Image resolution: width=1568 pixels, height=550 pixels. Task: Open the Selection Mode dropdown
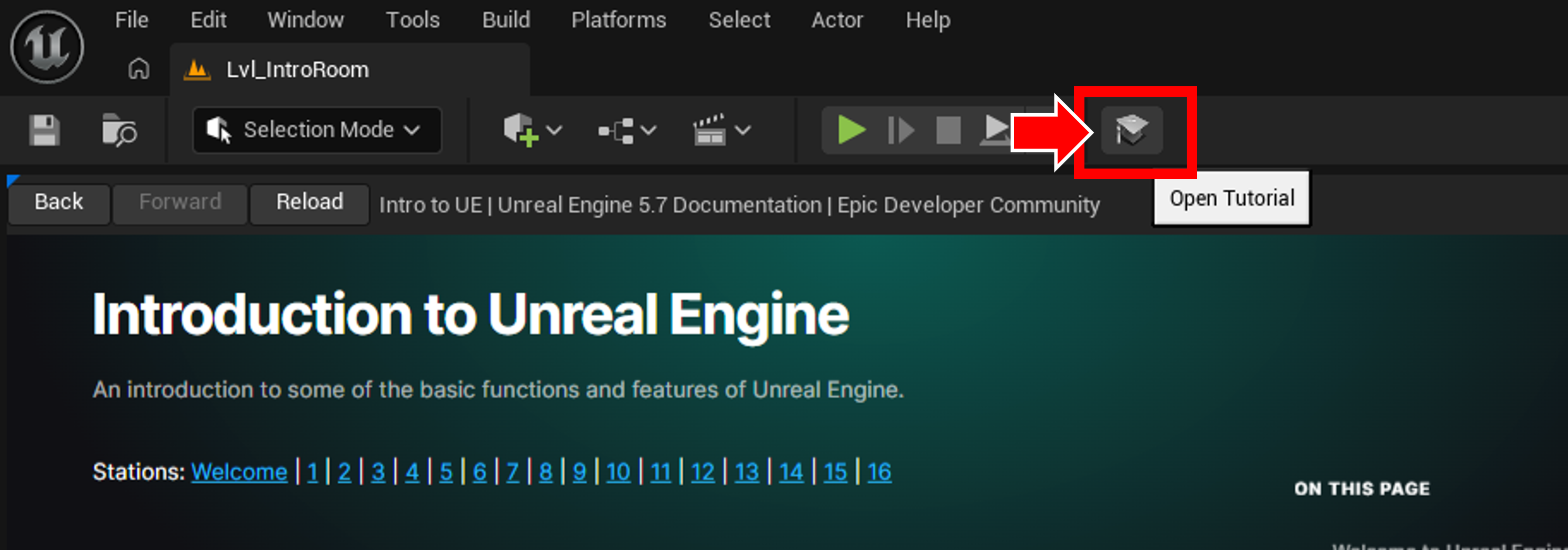click(316, 130)
